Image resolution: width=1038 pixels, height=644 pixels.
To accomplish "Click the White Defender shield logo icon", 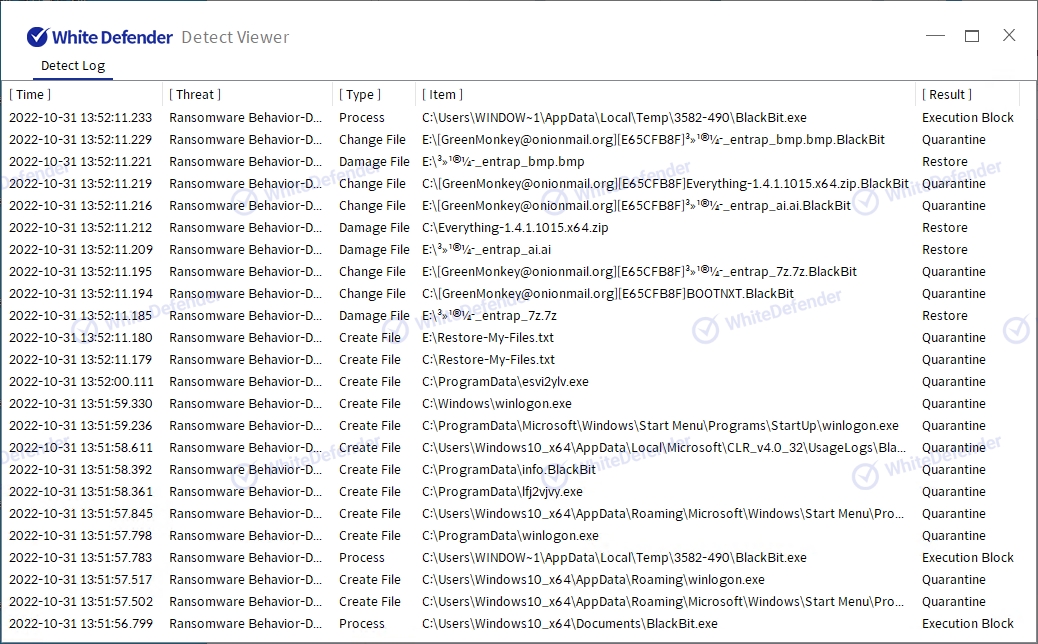I will [37, 37].
